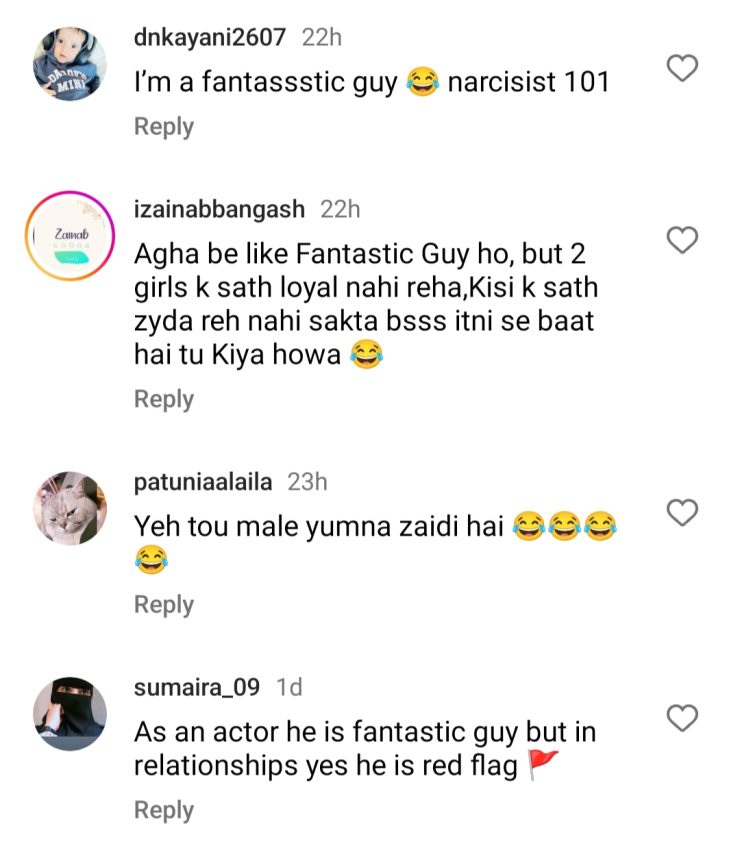View patuniaalaila's cat avatar
The height and width of the screenshot is (848, 740).
click(68, 509)
